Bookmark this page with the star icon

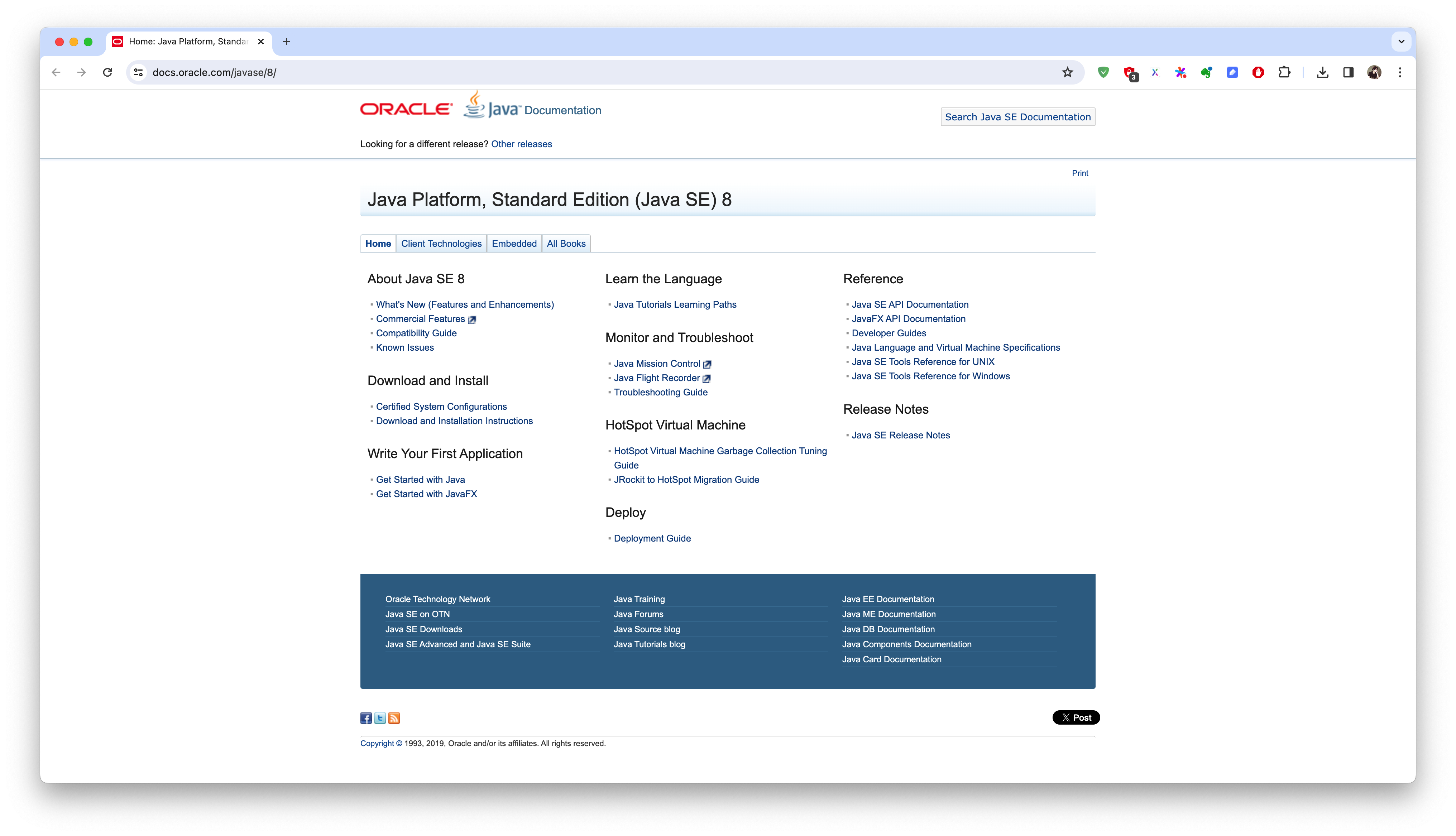tap(1067, 72)
